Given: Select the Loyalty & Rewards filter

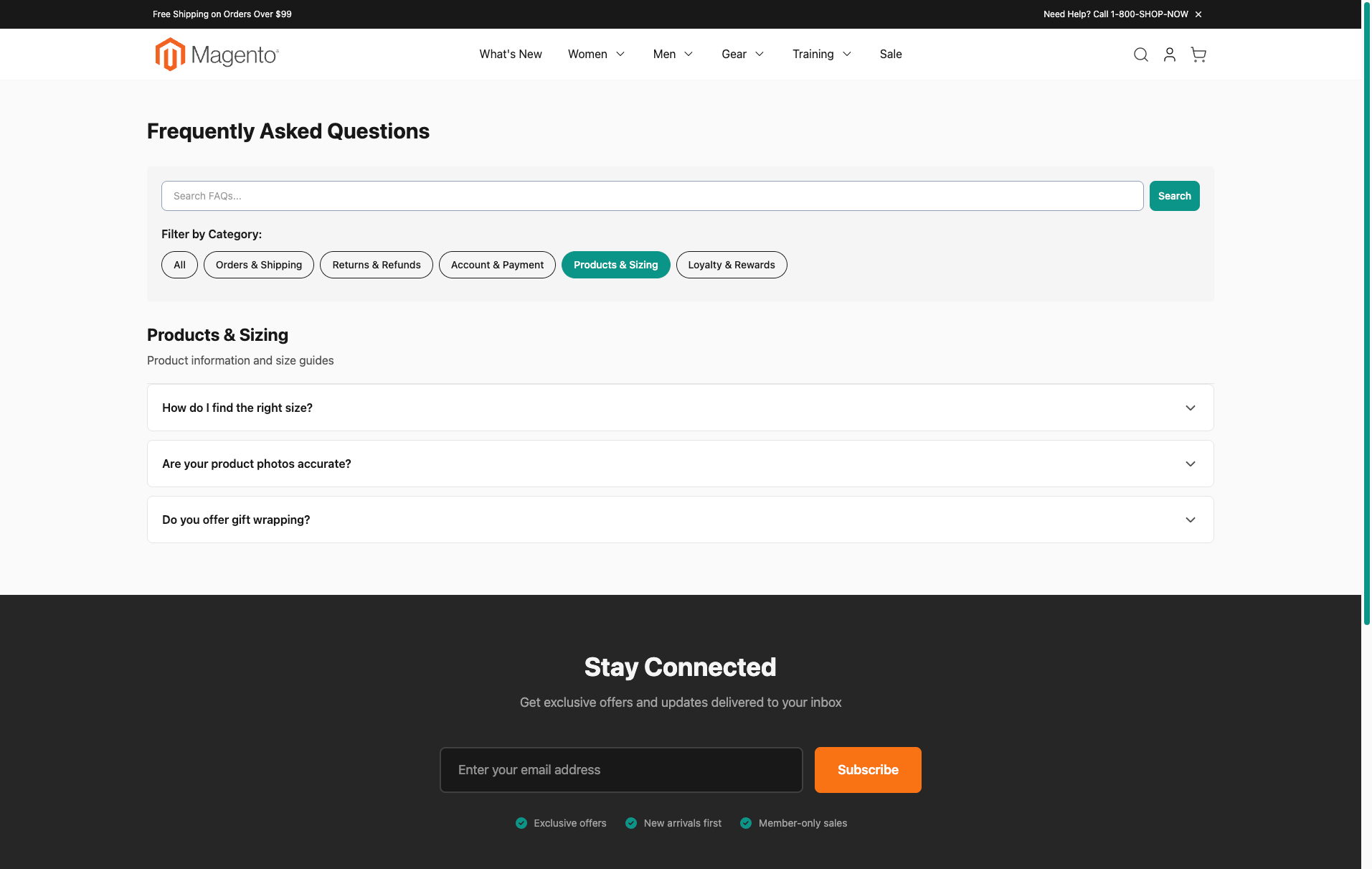Looking at the screenshot, I should pyautogui.click(x=731, y=264).
